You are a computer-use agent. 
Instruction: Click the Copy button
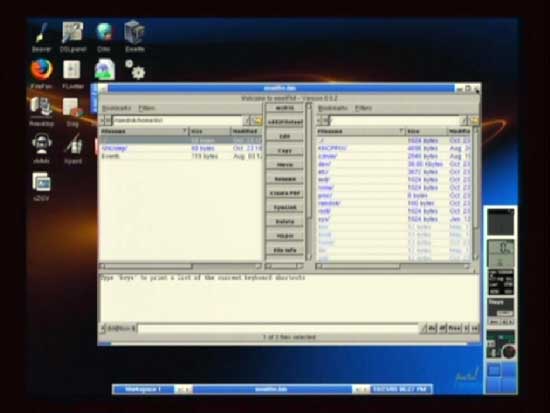[285, 151]
